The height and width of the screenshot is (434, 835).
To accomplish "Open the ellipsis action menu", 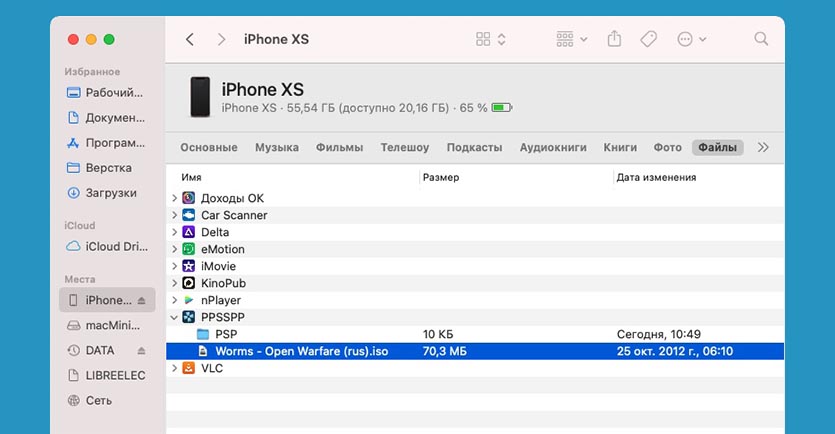I will [691, 39].
